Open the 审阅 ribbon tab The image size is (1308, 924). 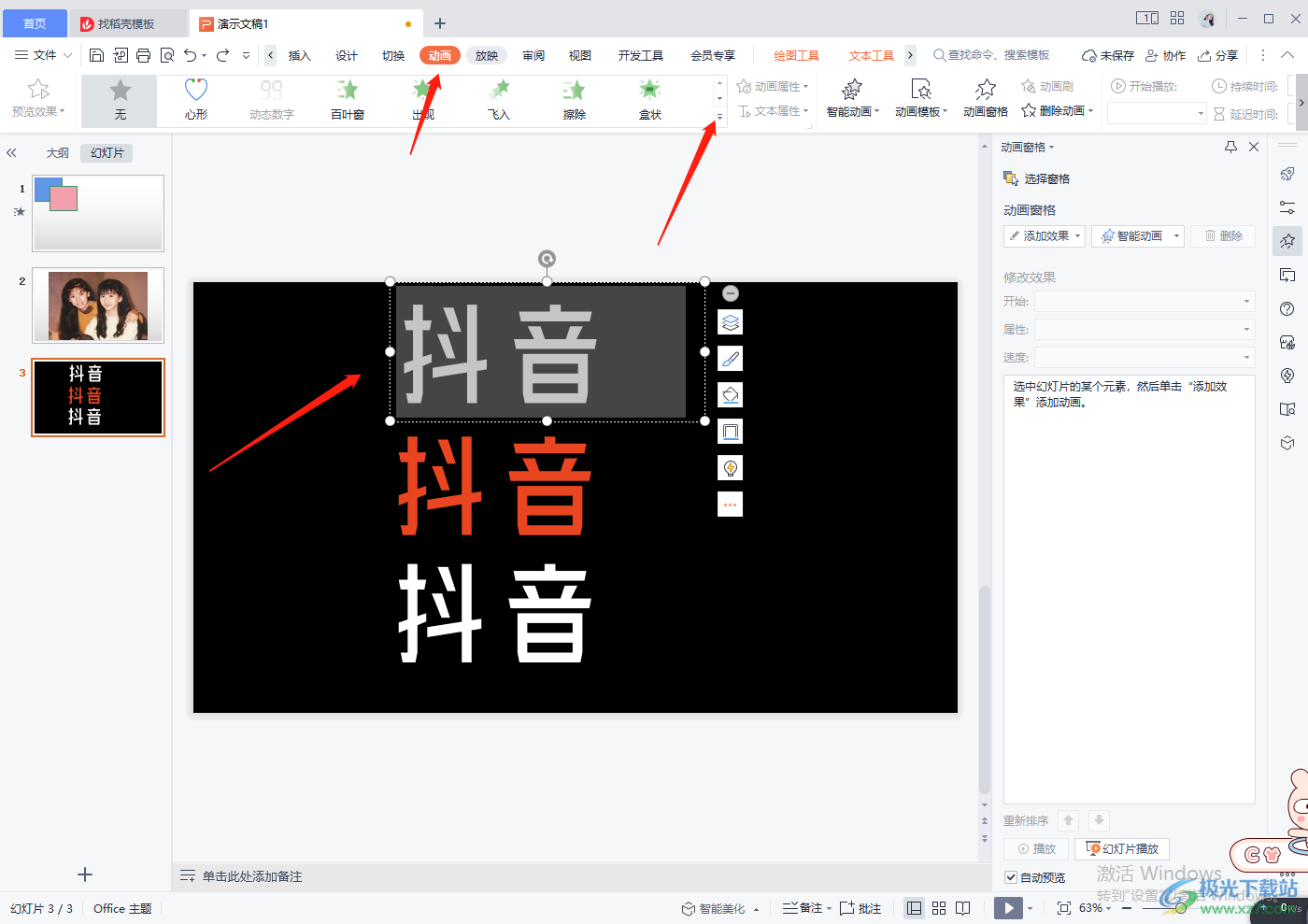click(x=533, y=55)
